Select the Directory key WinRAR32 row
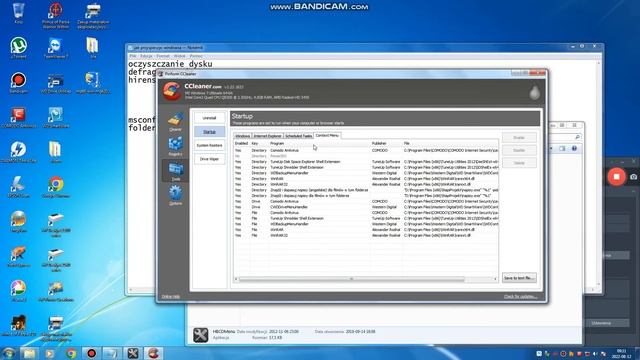The image size is (640, 360). (x=366, y=184)
